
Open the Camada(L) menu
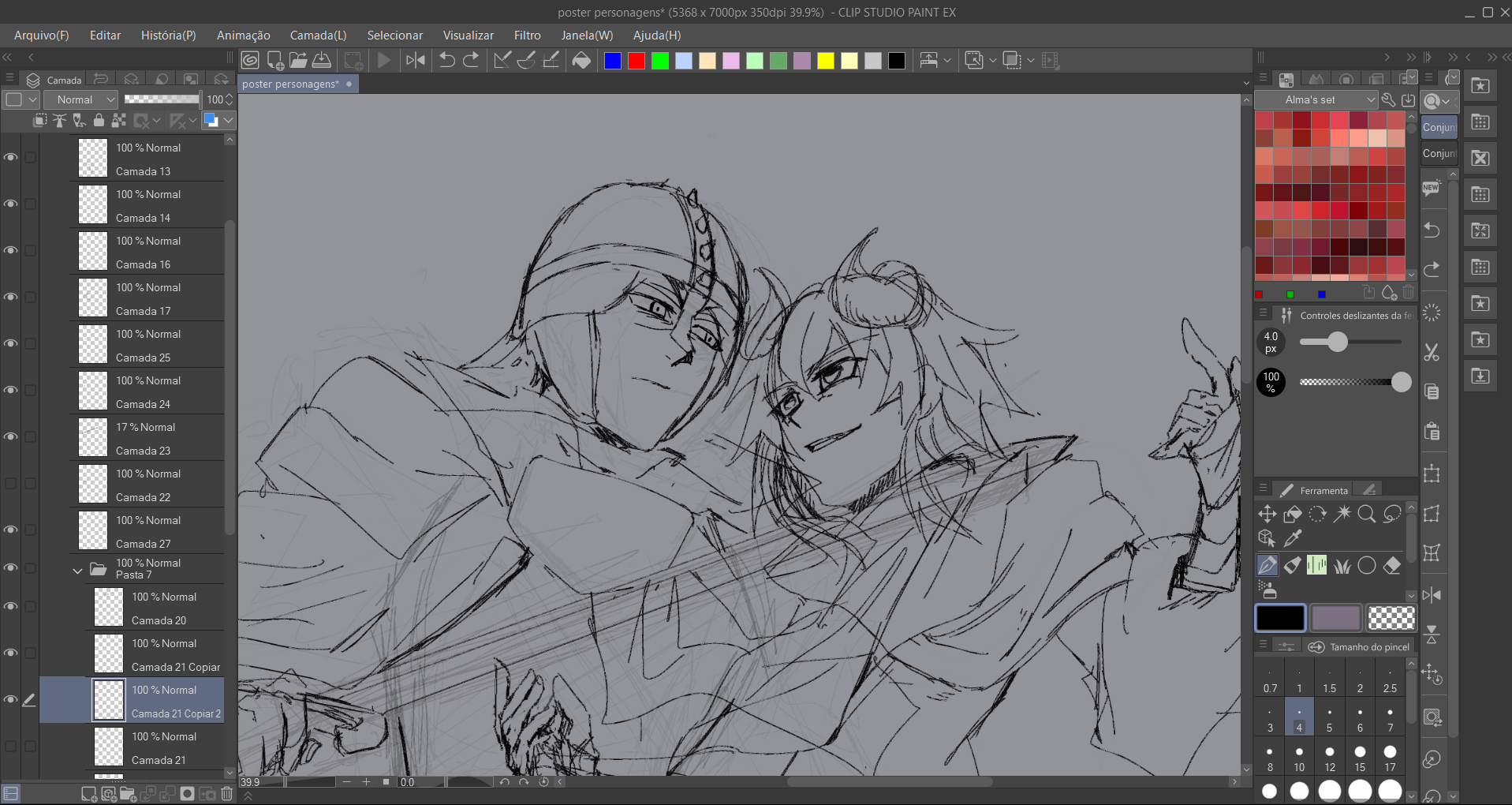[318, 36]
